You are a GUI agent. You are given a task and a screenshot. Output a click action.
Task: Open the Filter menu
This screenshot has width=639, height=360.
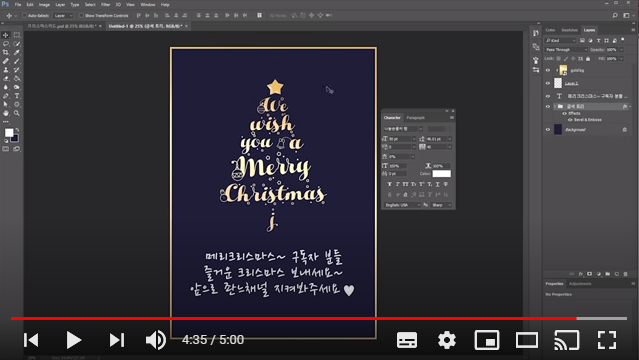(x=106, y=4)
